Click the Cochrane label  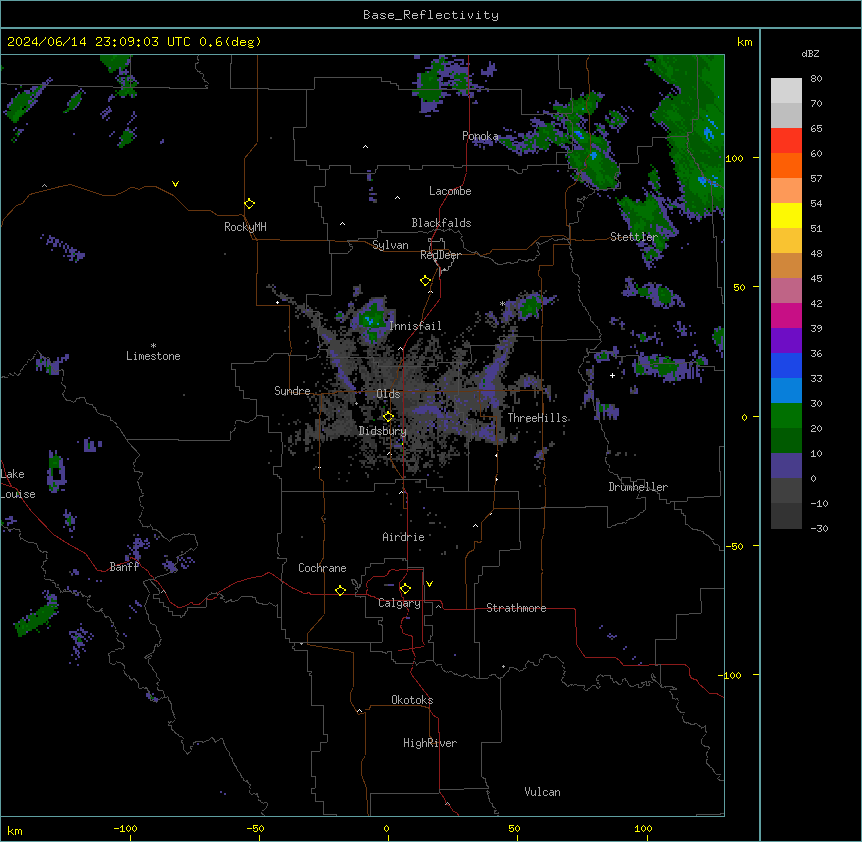[x=322, y=568]
